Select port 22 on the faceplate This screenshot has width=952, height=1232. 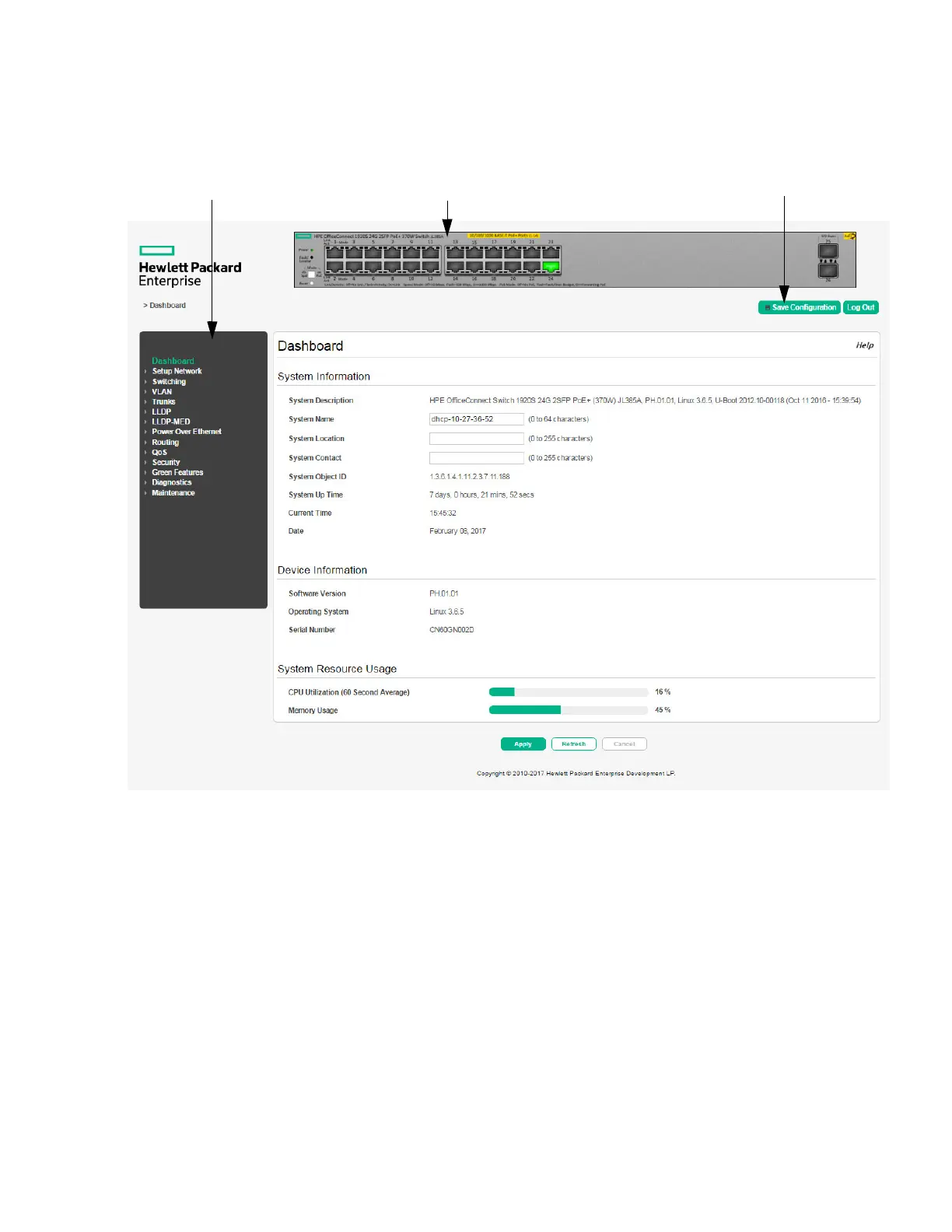tap(532, 268)
